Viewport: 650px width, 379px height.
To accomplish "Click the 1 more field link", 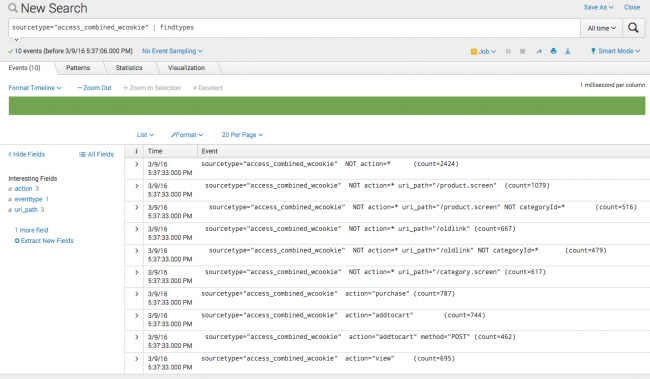I will click(x=32, y=230).
